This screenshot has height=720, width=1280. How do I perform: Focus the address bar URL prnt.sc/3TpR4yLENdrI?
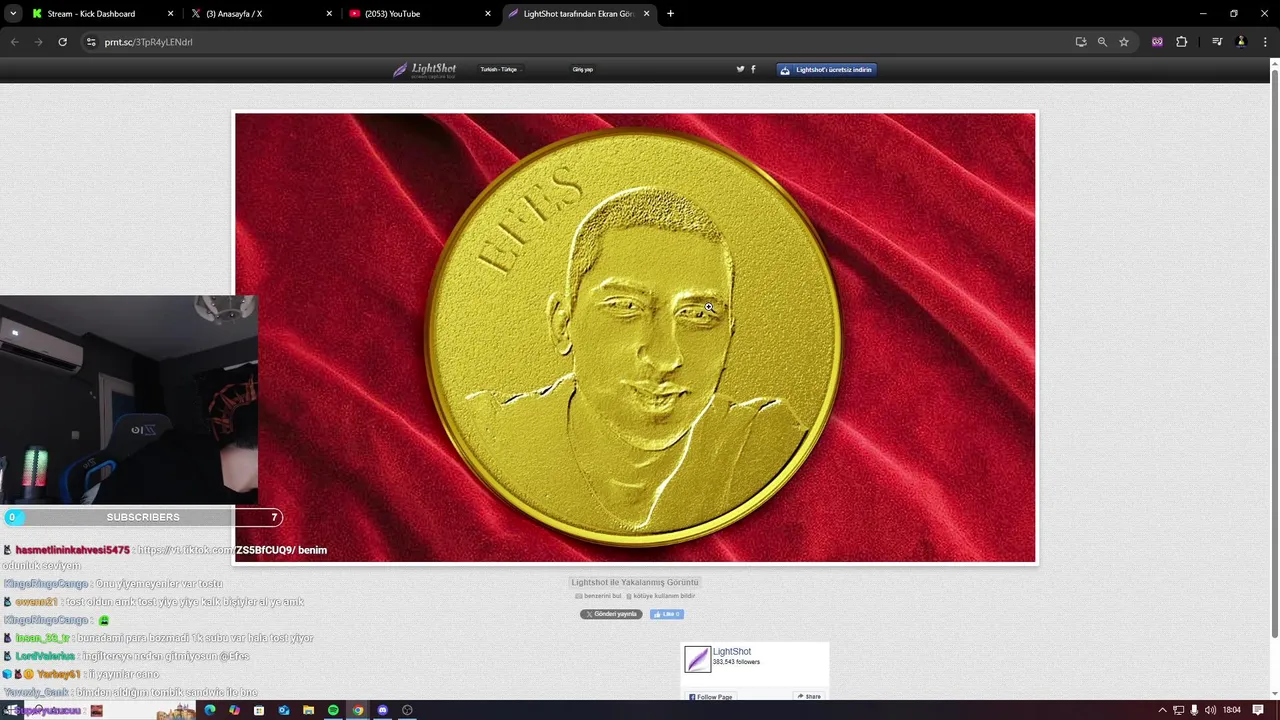click(148, 42)
